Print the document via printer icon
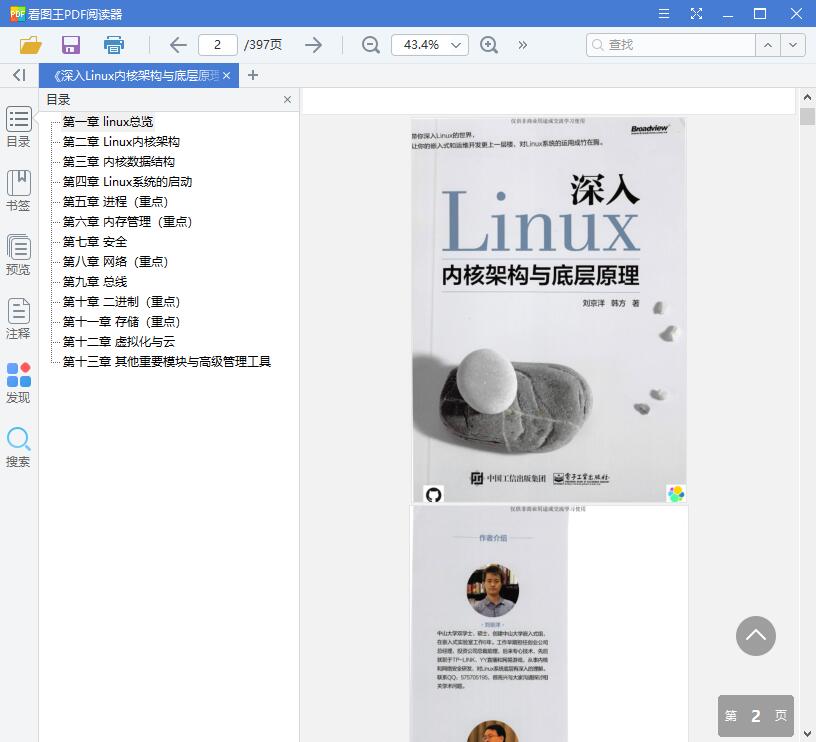The height and width of the screenshot is (742, 816). [113, 45]
